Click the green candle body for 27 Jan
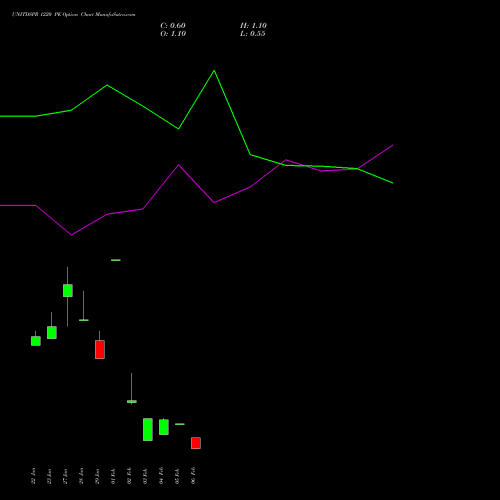 click(x=68, y=290)
